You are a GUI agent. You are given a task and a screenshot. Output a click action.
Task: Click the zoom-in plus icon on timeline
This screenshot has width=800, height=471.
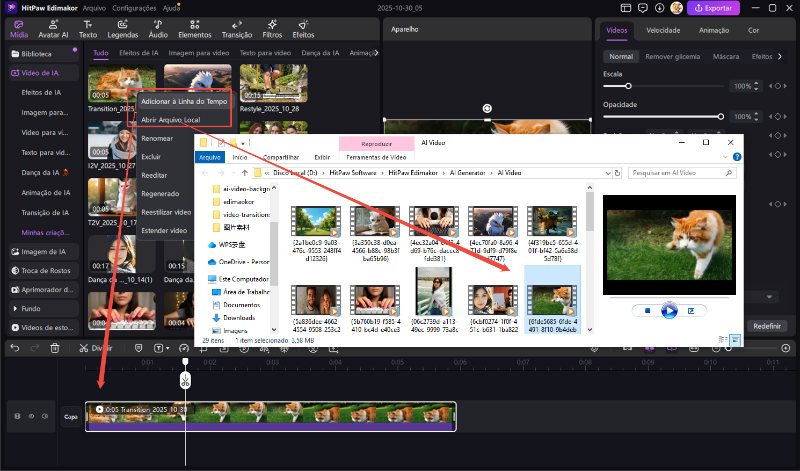[786, 348]
